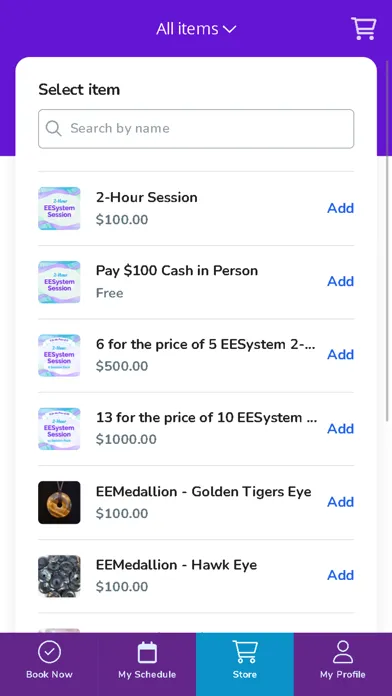Add the 13 for 10 session pack
The width and height of the screenshot is (392, 696).
341,428
